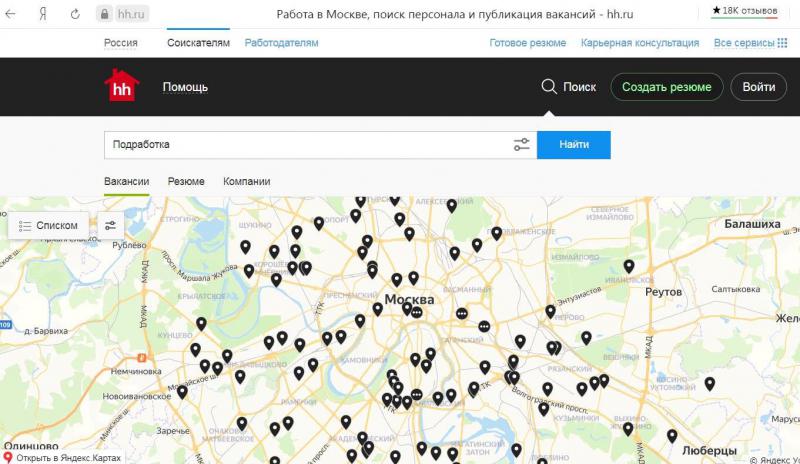Reload the page with refresh icon
800x464 pixels.
coord(75,14)
